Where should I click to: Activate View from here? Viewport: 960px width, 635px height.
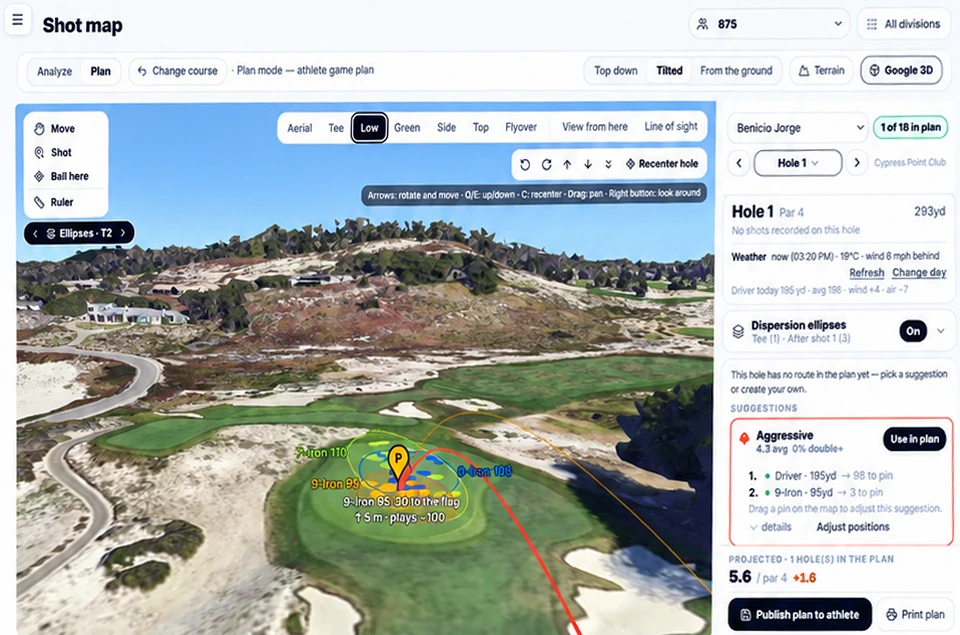(x=594, y=127)
